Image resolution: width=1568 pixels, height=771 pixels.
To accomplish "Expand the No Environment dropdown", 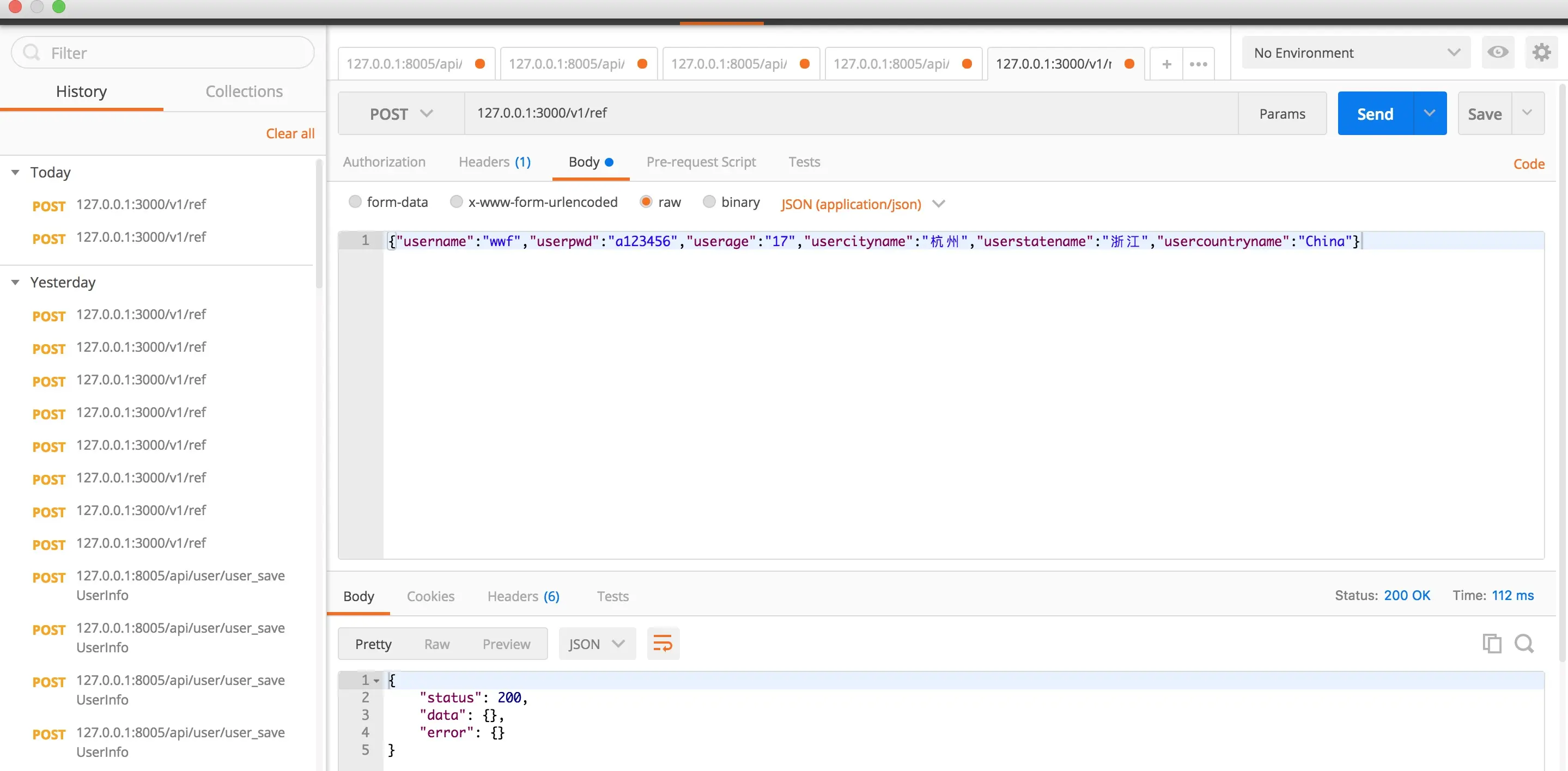I will pos(1355,53).
